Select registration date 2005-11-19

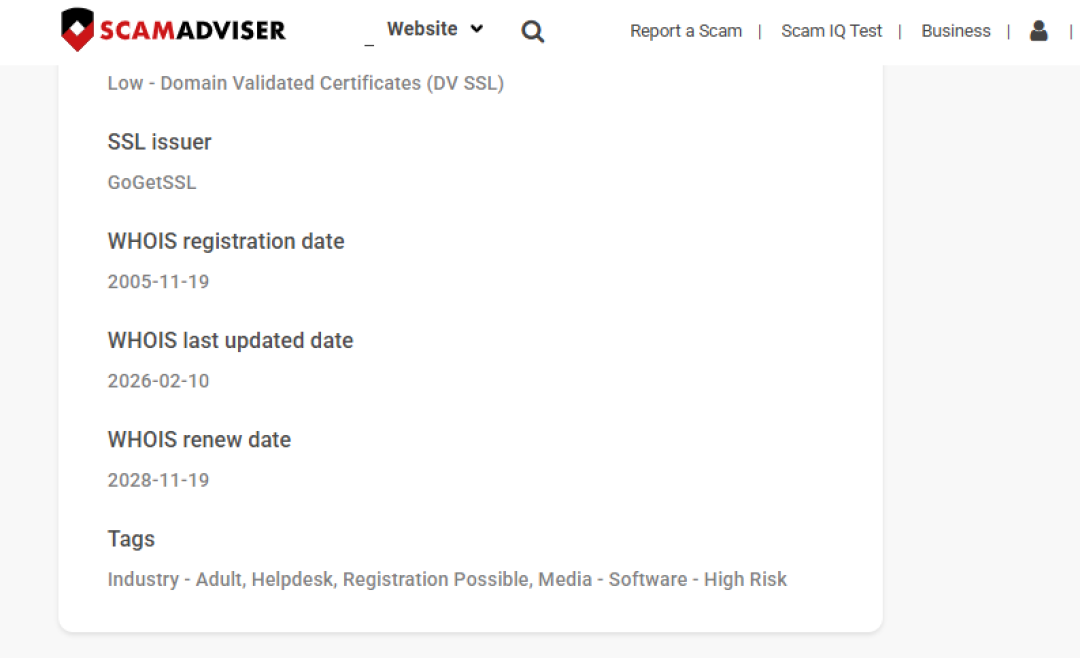(158, 282)
